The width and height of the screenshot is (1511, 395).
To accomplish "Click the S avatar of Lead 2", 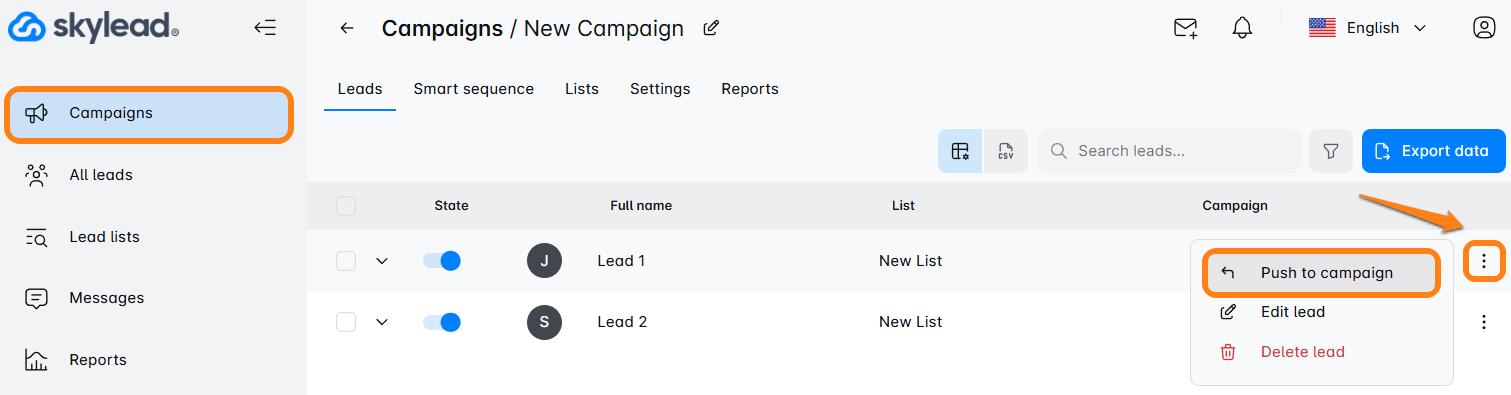I will click(544, 322).
